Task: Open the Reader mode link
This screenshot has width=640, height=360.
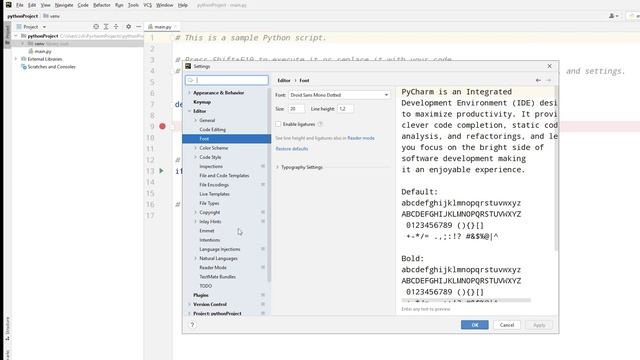Action: pos(361,138)
